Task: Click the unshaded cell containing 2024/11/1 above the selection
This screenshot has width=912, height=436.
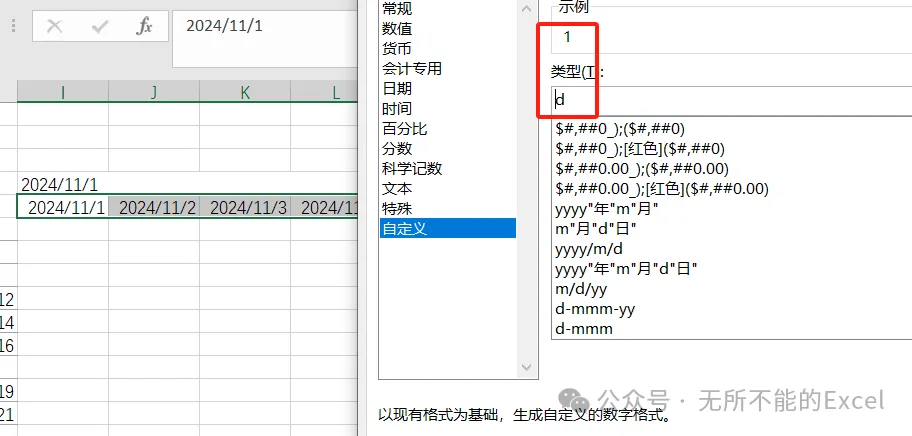Action: click(63, 184)
